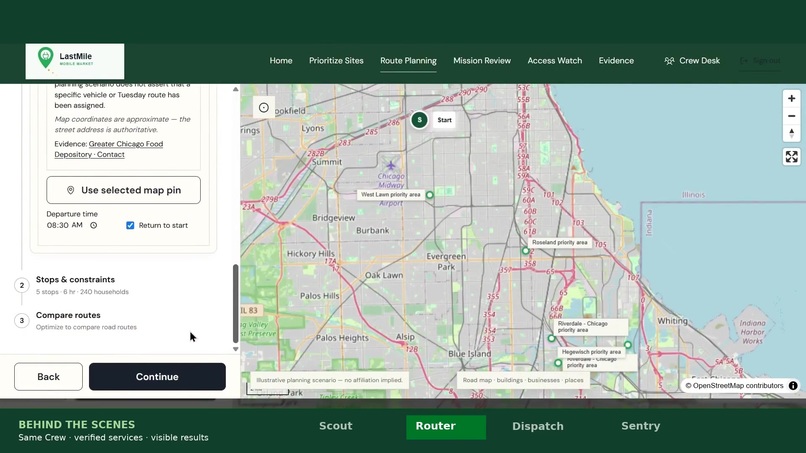Switch to the Router tab
The width and height of the screenshot is (806, 453).
tap(446, 427)
